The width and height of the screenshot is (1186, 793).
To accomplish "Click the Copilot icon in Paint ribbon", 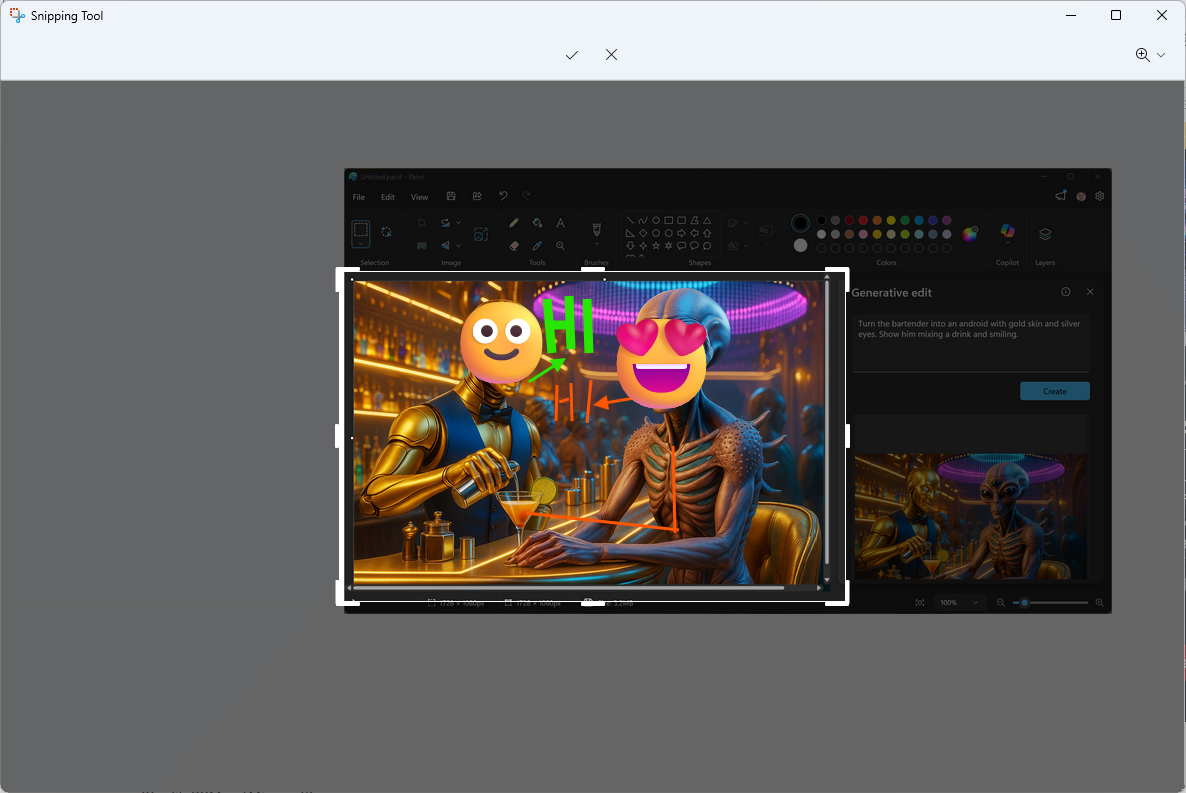I will (1007, 233).
